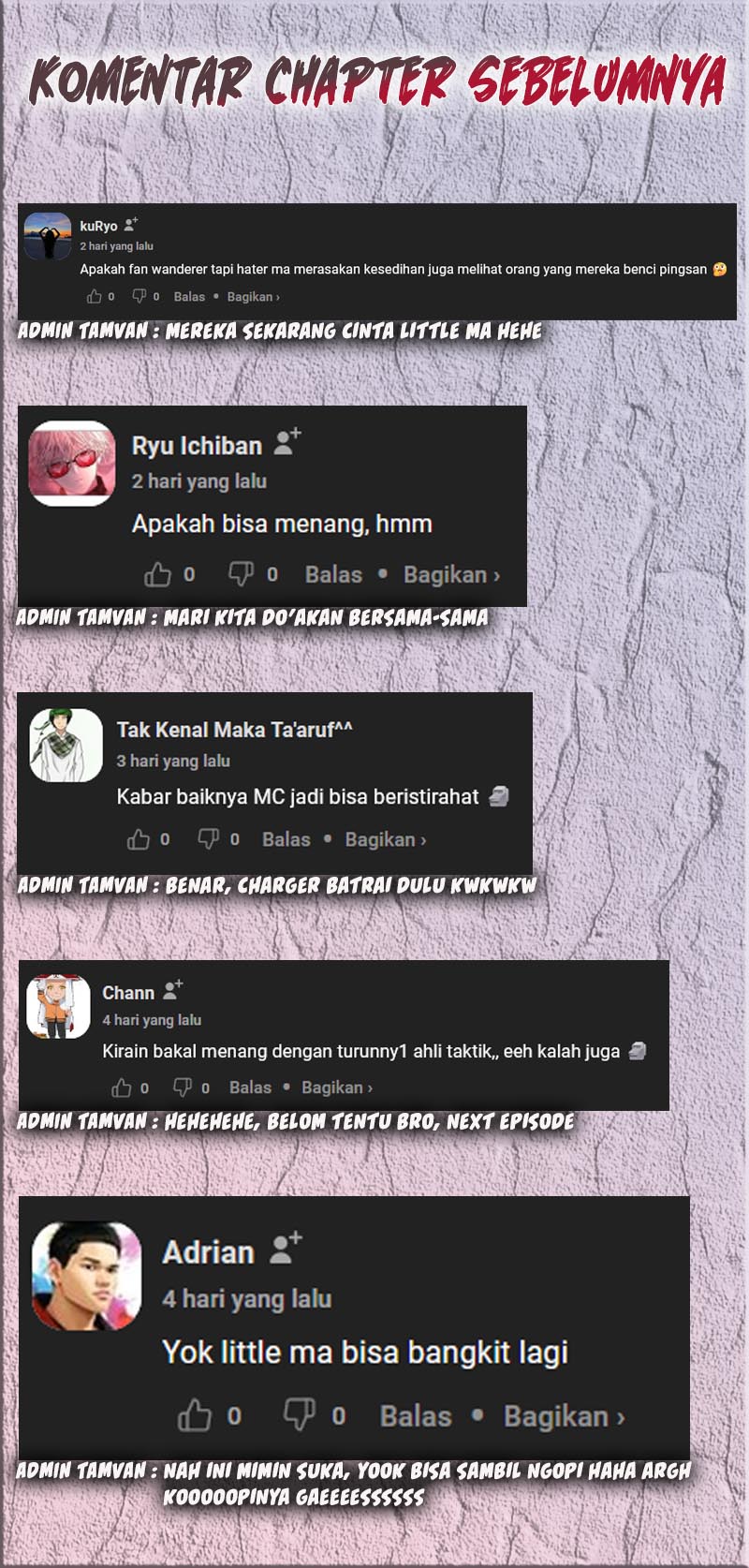The width and height of the screenshot is (749, 1568).
Task: Give thumbs up to Adrian's comment
Action: [195, 1414]
